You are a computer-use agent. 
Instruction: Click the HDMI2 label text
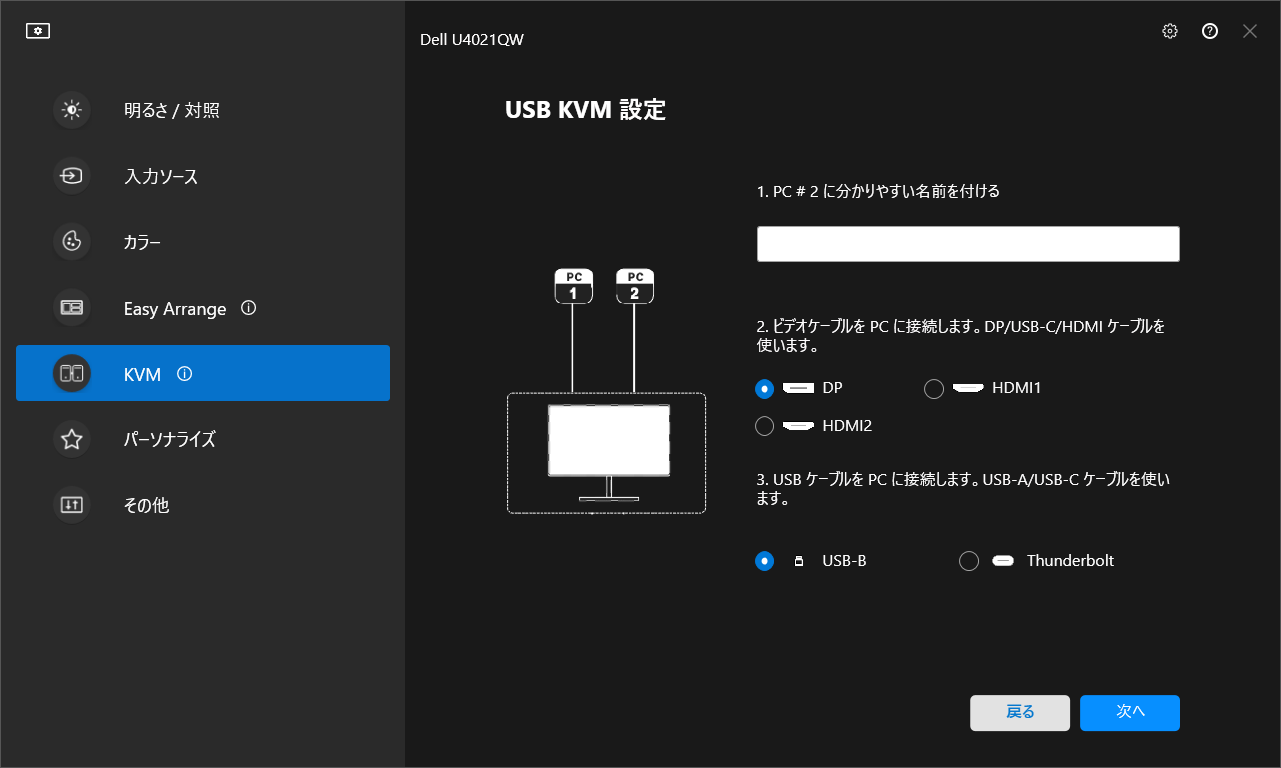pos(847,426)
